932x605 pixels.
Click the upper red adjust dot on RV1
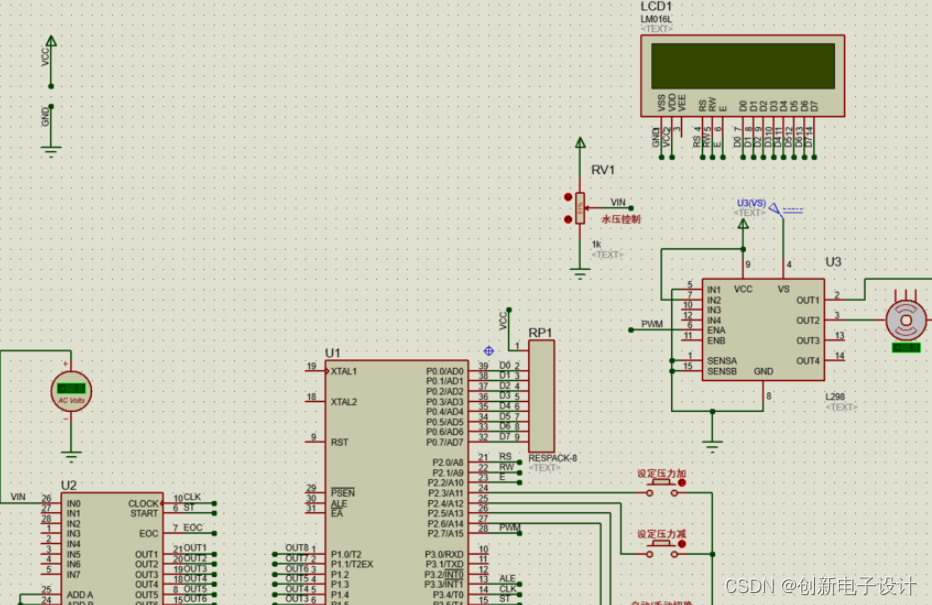pyautogui.click(x=568, y=197)
